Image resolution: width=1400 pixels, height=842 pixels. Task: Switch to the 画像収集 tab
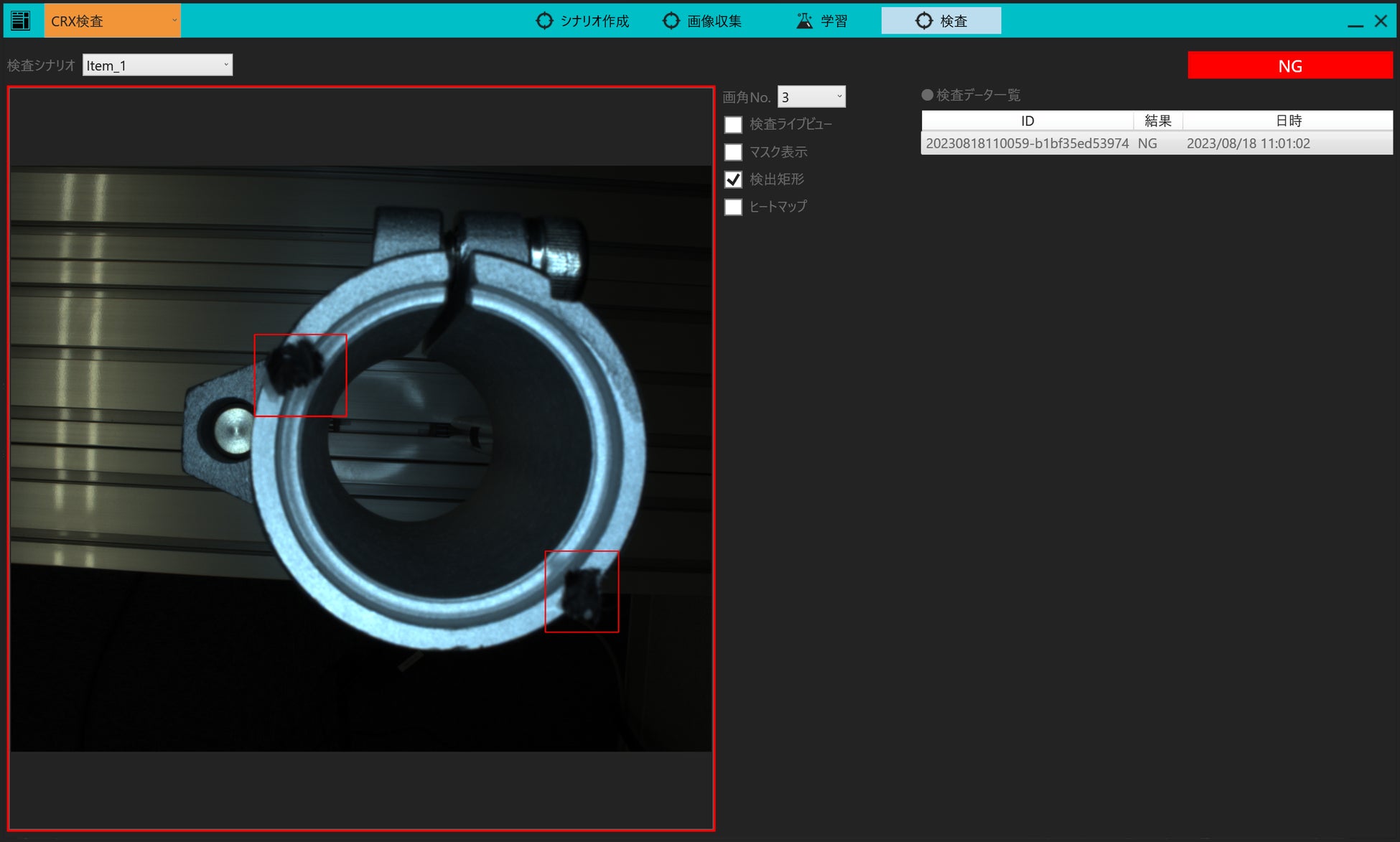(702, 21)
